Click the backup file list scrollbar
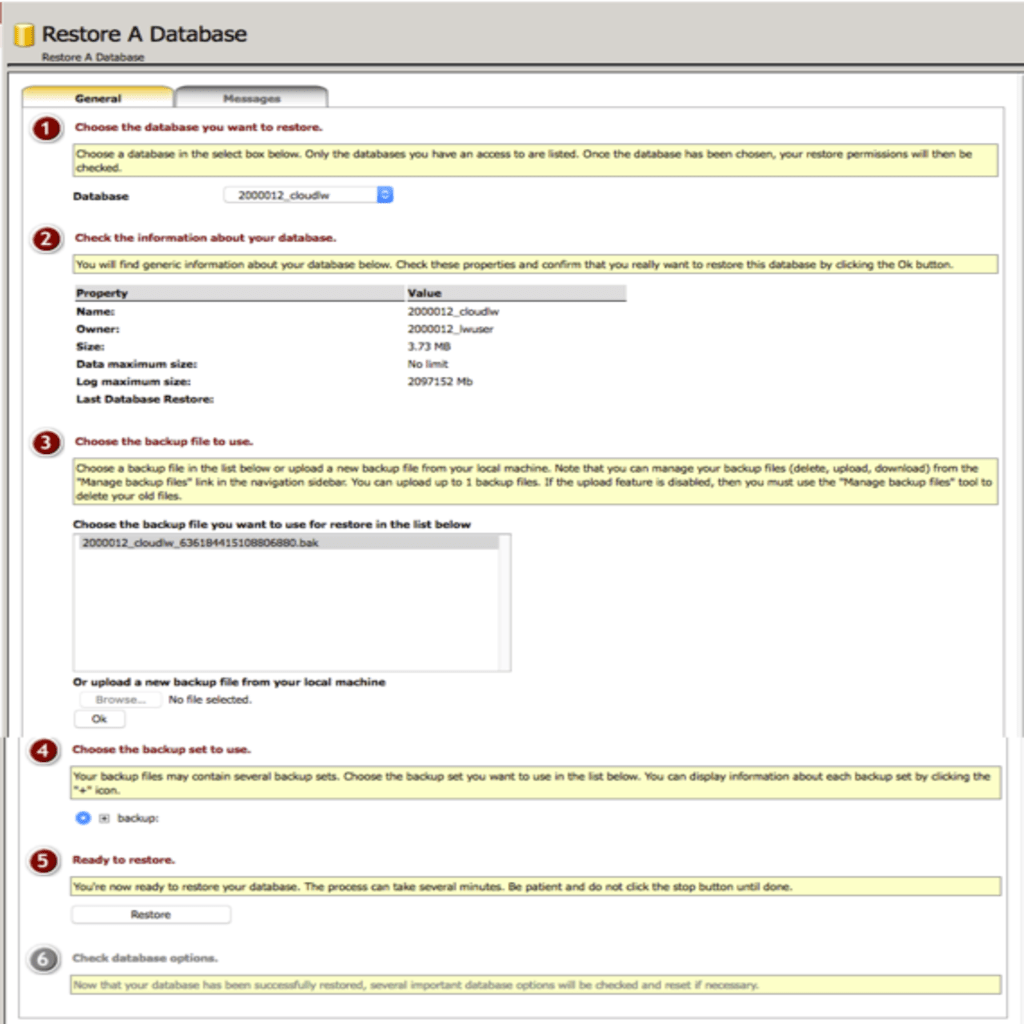 (504, 602)
